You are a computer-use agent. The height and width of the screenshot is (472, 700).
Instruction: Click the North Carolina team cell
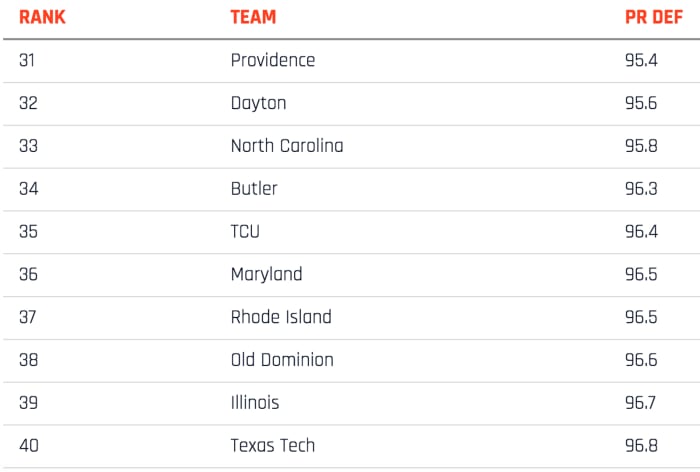tap(286, 146)
